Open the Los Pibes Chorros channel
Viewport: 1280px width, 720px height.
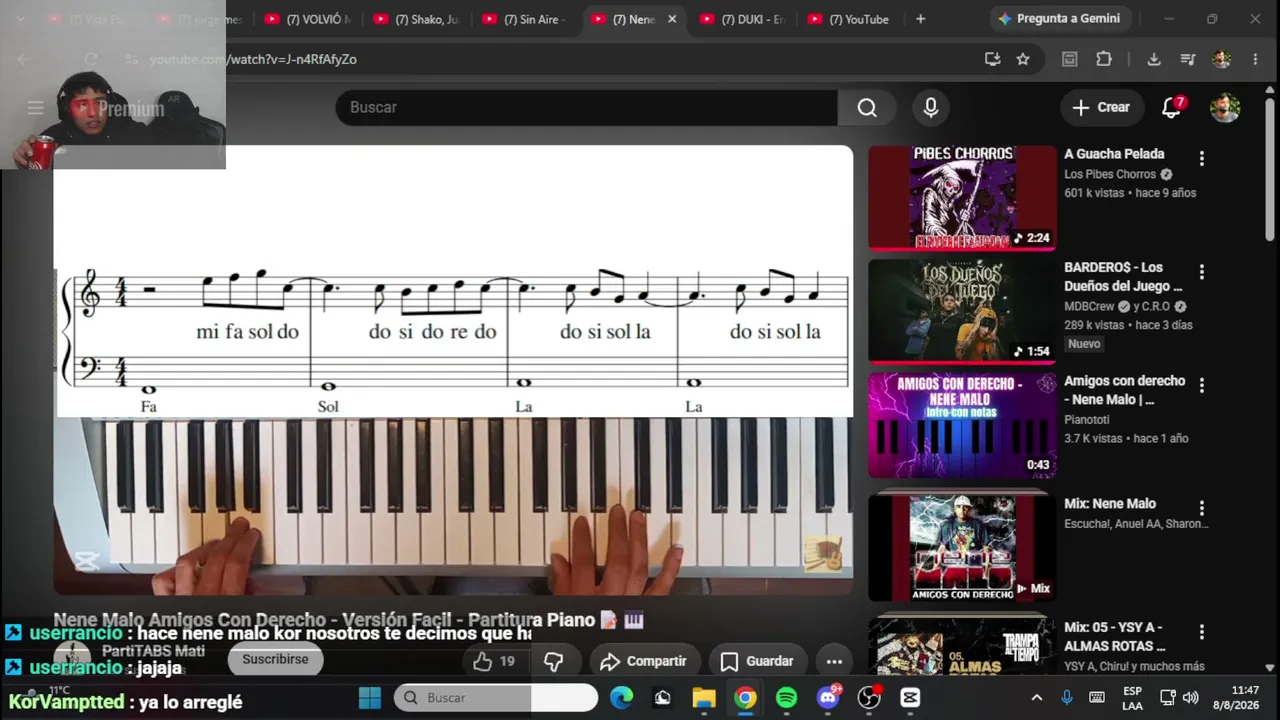point(1110,174)
